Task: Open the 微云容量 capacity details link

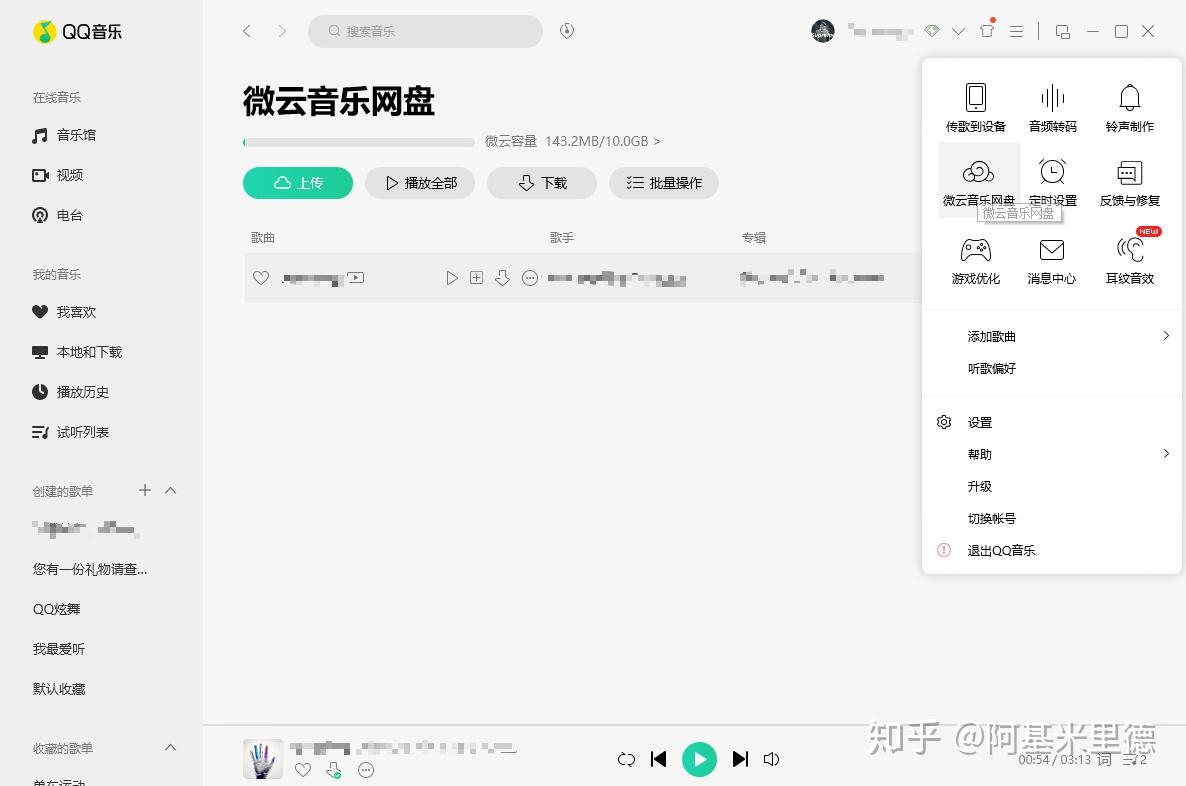Action: coord(573,141)
